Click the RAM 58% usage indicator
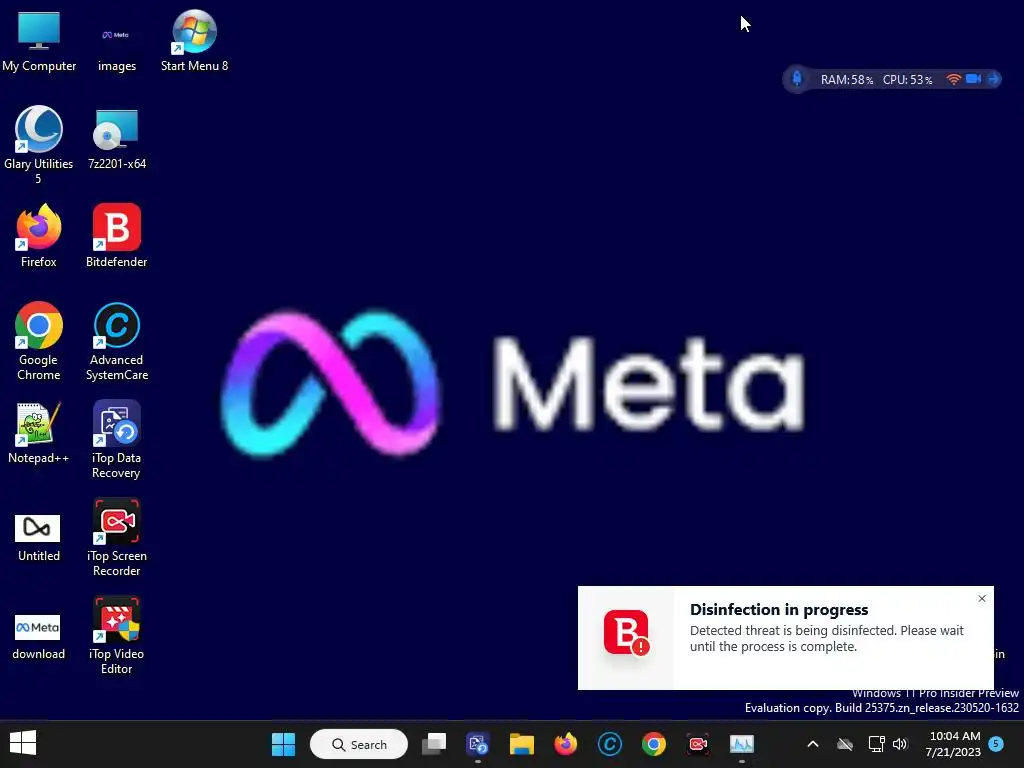 coord(846,80)
